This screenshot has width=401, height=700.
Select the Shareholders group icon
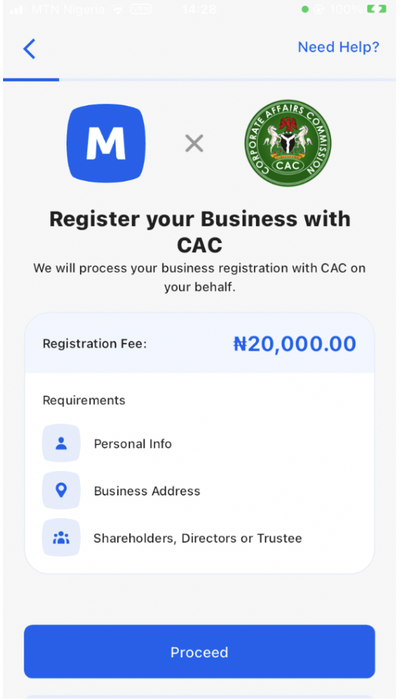coord(61,538)
